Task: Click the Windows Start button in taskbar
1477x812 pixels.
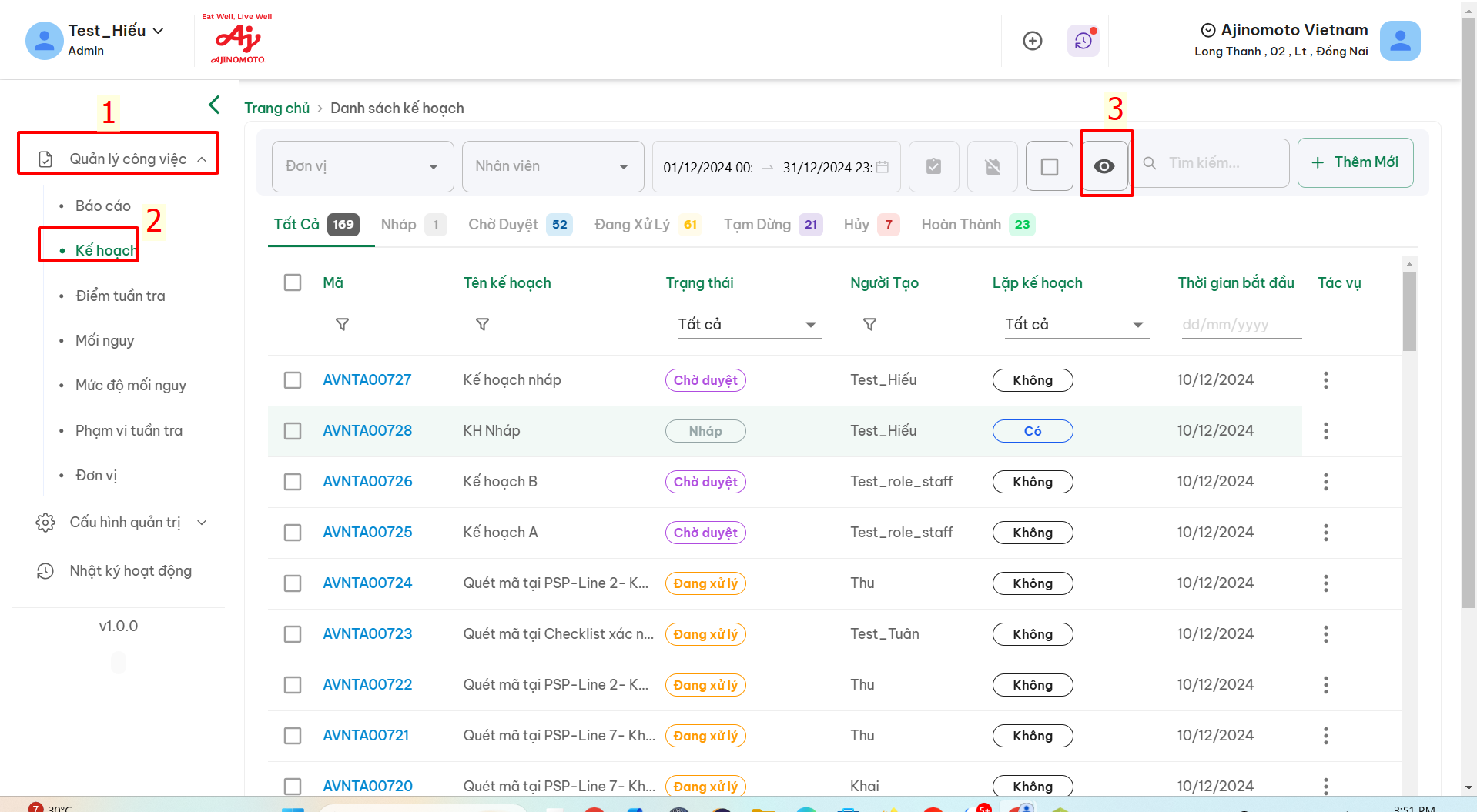Action: click(x=293, y=809)
